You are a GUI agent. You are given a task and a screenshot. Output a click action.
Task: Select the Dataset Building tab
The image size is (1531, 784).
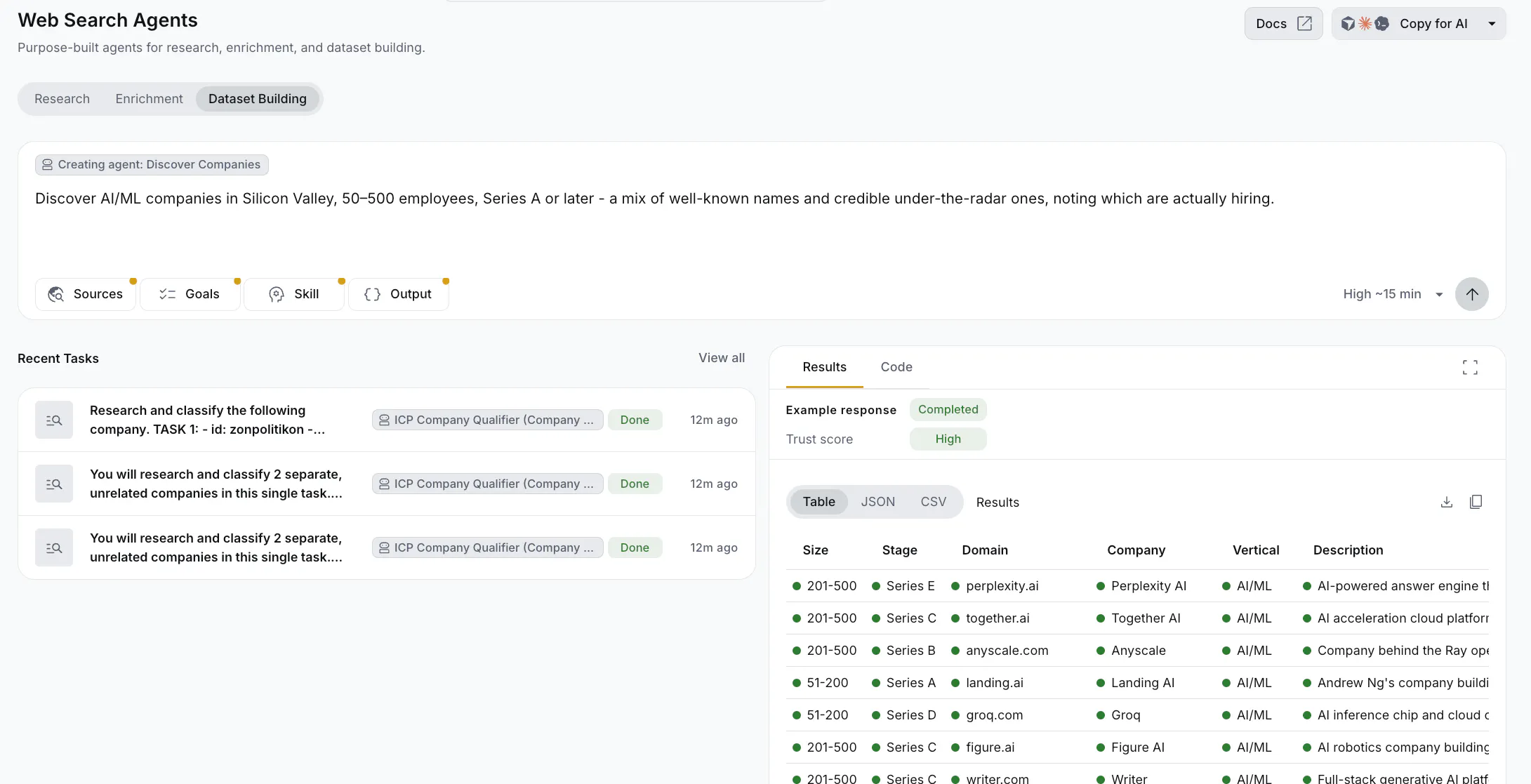coord(257,99)
